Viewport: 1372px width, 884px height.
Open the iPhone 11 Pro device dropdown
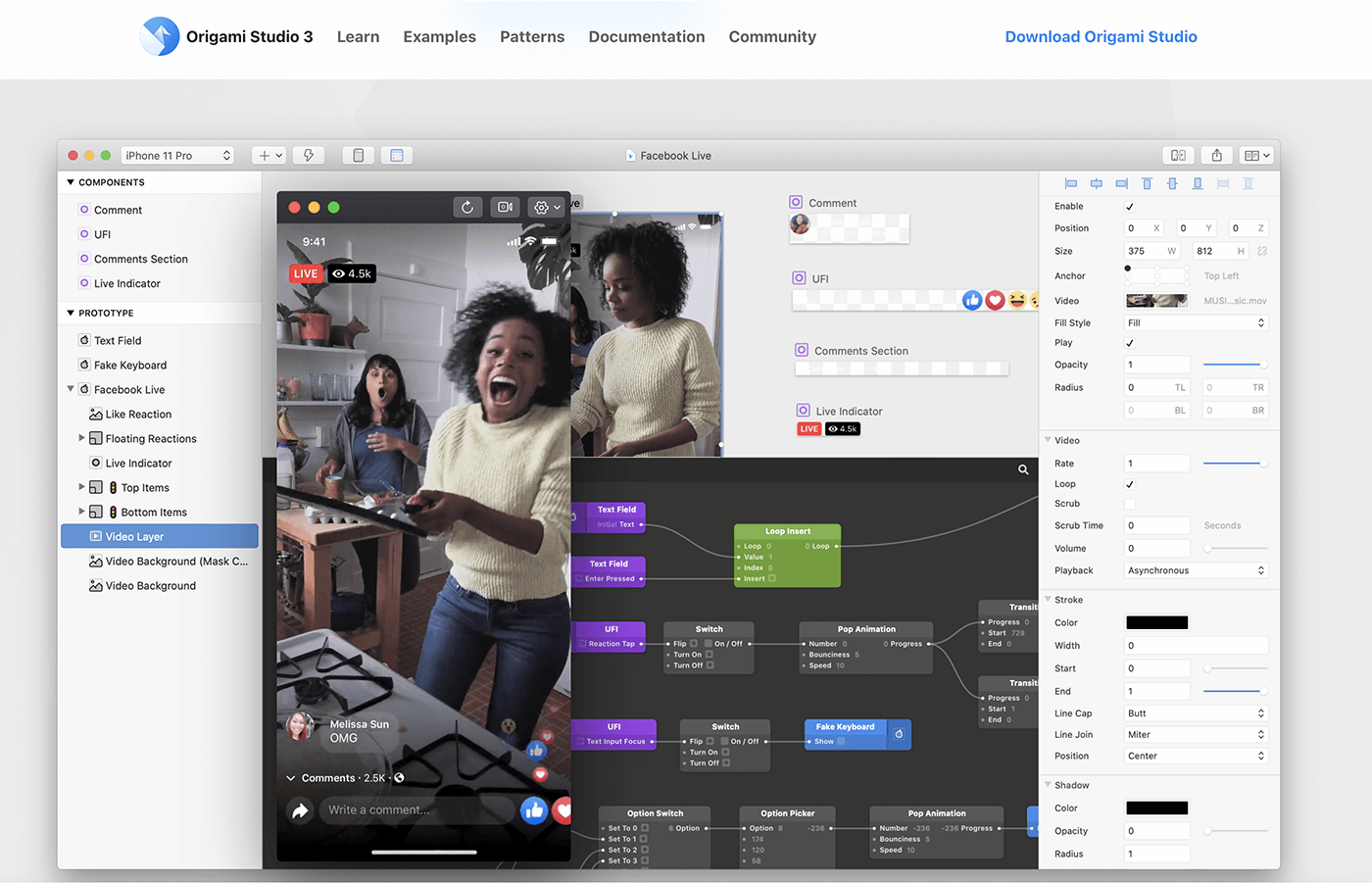[x=178, y=155]
